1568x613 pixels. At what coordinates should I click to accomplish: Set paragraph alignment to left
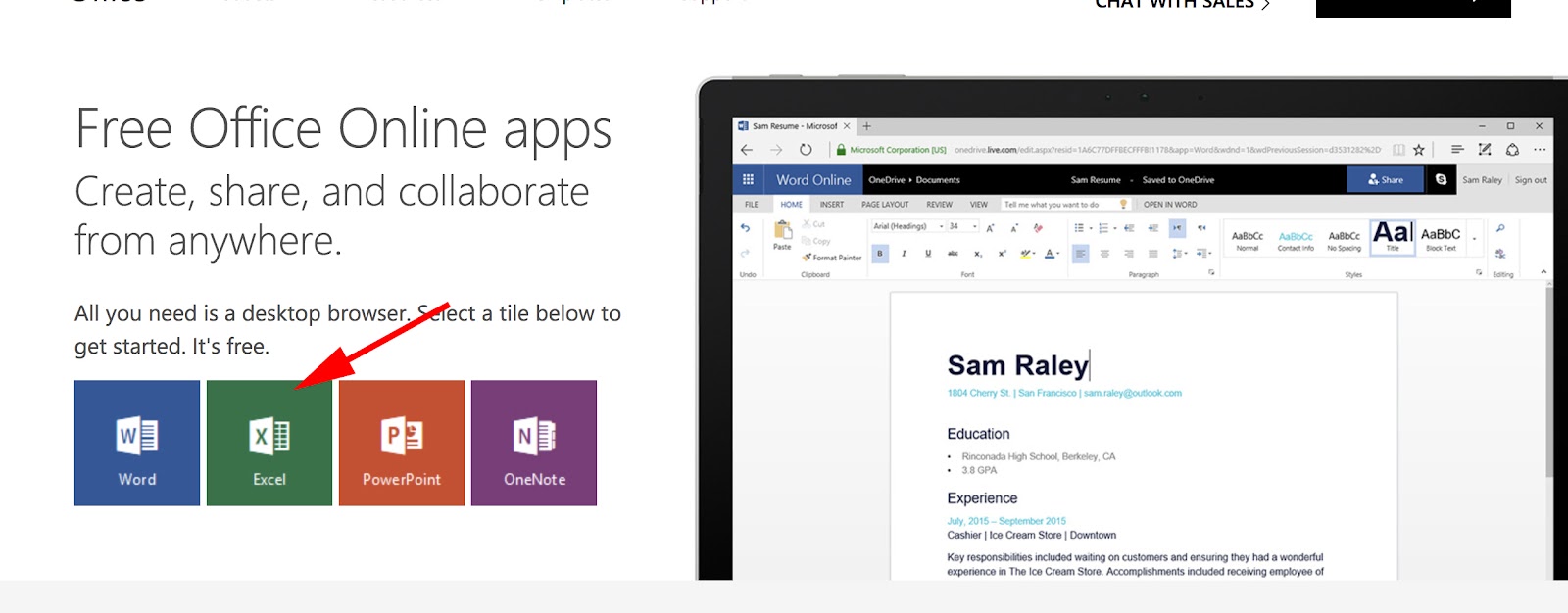1080,254
